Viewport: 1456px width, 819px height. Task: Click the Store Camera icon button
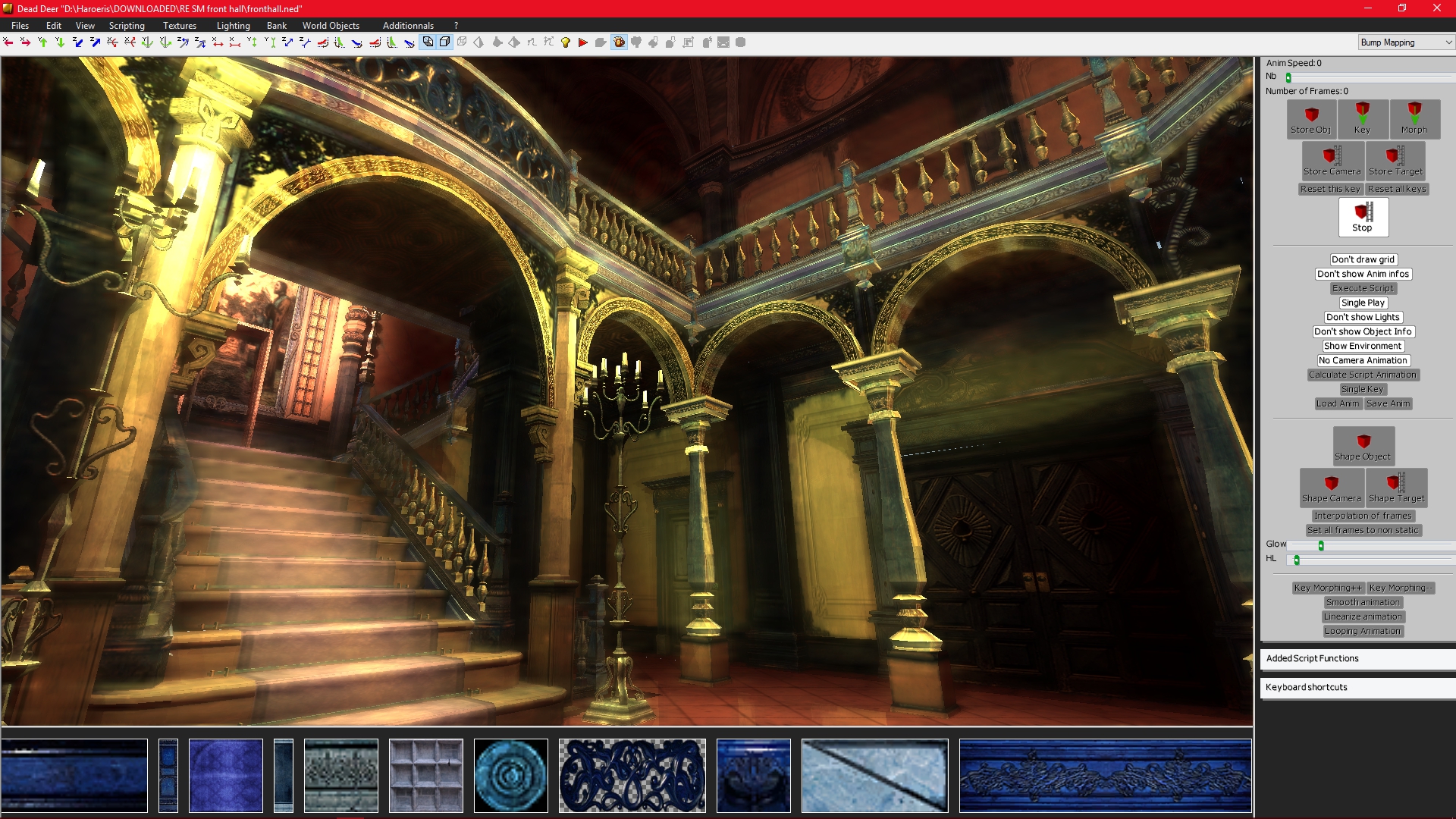tap(1332, 161)
